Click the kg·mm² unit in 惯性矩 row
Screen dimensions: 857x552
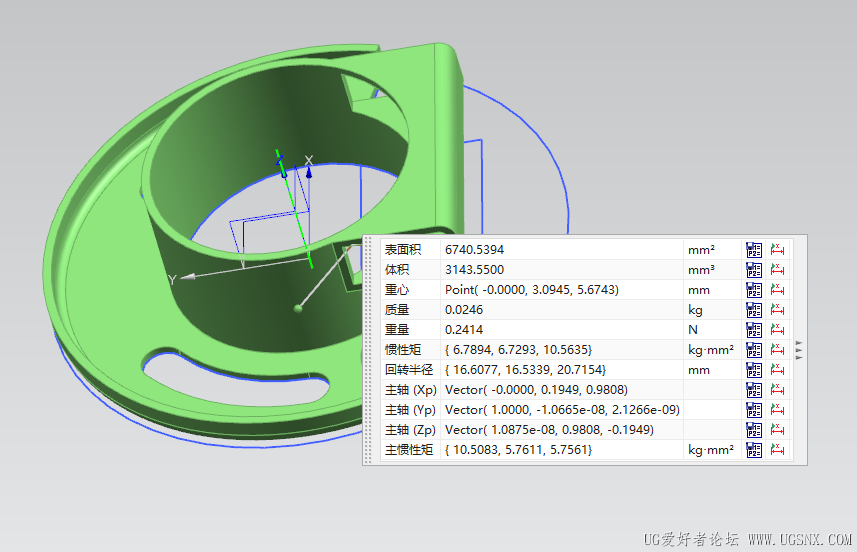click(x=711, y=350)
